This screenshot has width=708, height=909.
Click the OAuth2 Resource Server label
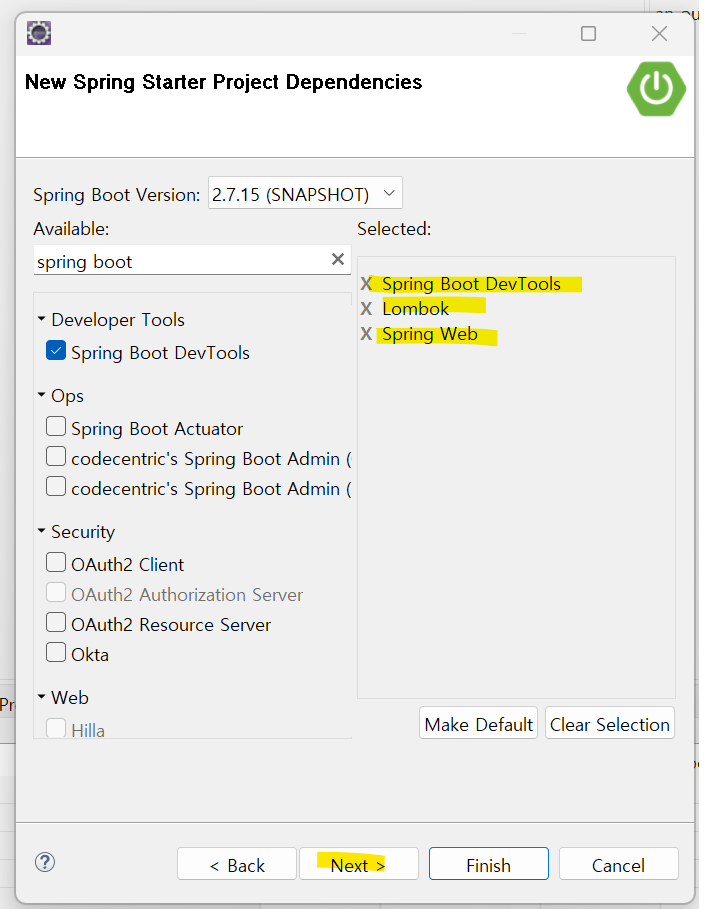click(171, 625)
